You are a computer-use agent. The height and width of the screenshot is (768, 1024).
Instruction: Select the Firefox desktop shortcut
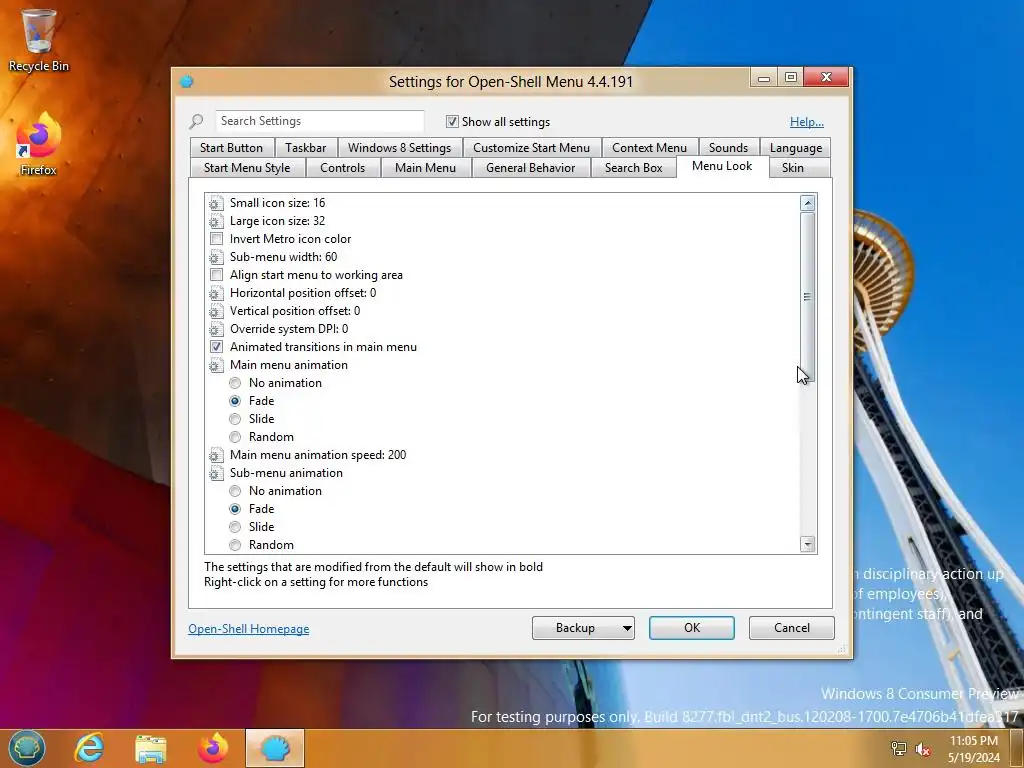coord(39,144)
